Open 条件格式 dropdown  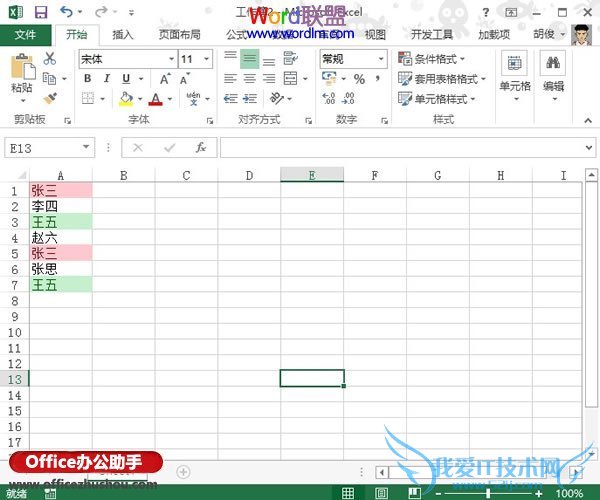(432, 59)
